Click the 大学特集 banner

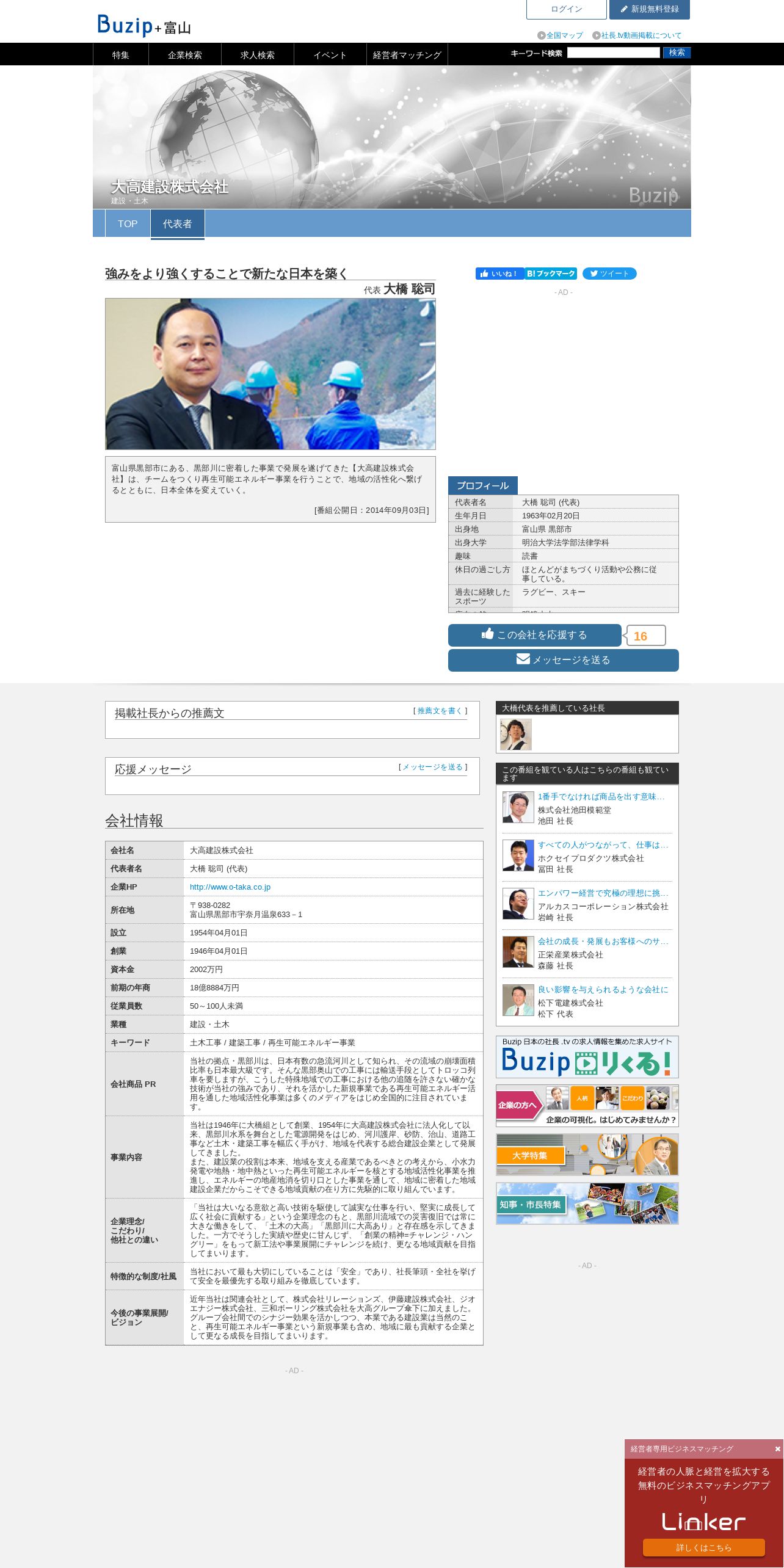point(587,1155)
